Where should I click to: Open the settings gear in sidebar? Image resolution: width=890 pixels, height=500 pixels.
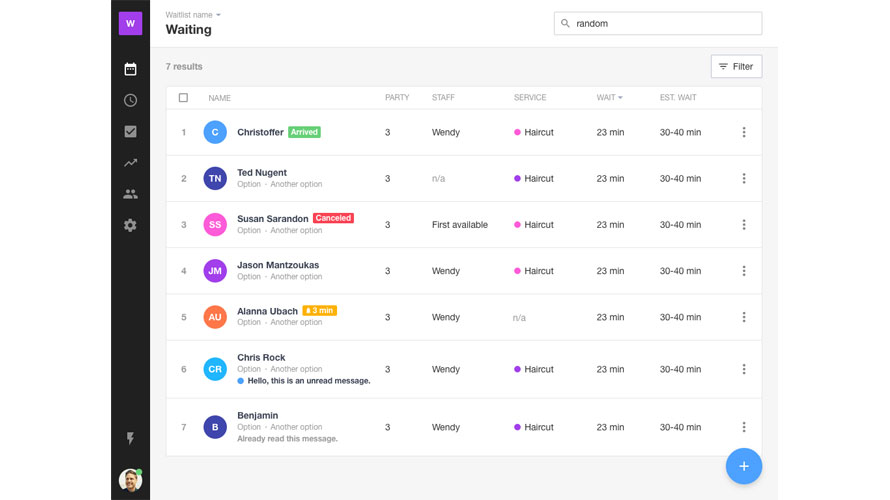[130, 225]
